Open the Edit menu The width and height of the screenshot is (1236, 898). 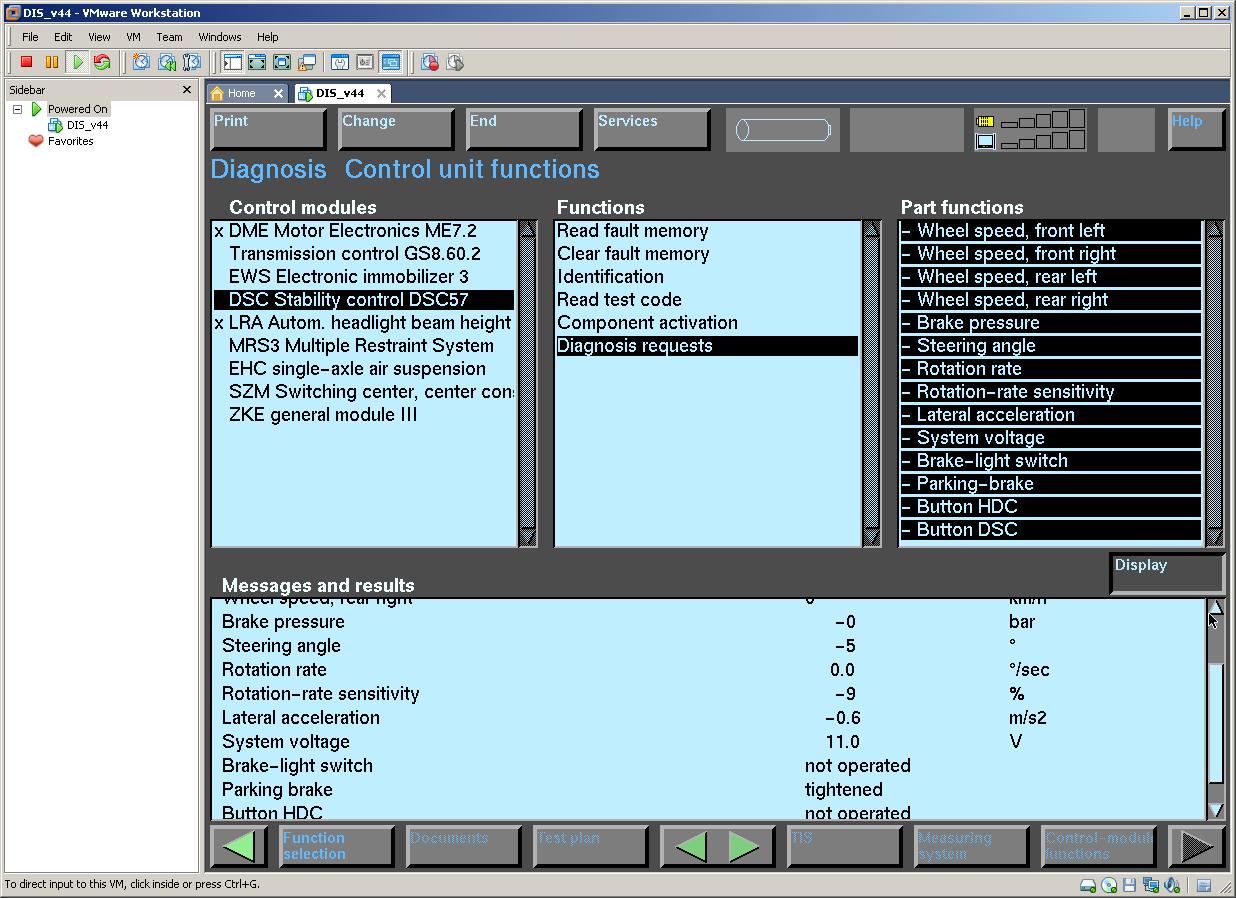tap(63, 37)
